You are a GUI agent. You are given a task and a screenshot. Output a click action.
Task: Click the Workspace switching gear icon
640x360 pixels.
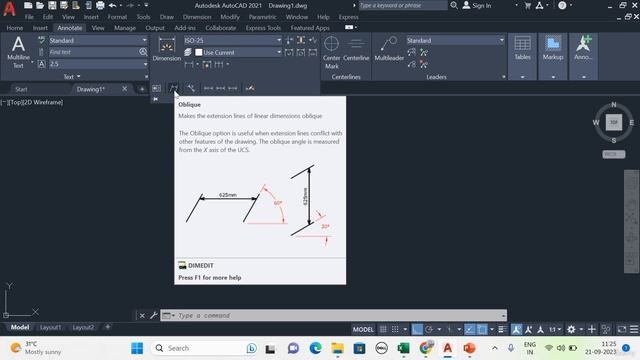[571, 329]
